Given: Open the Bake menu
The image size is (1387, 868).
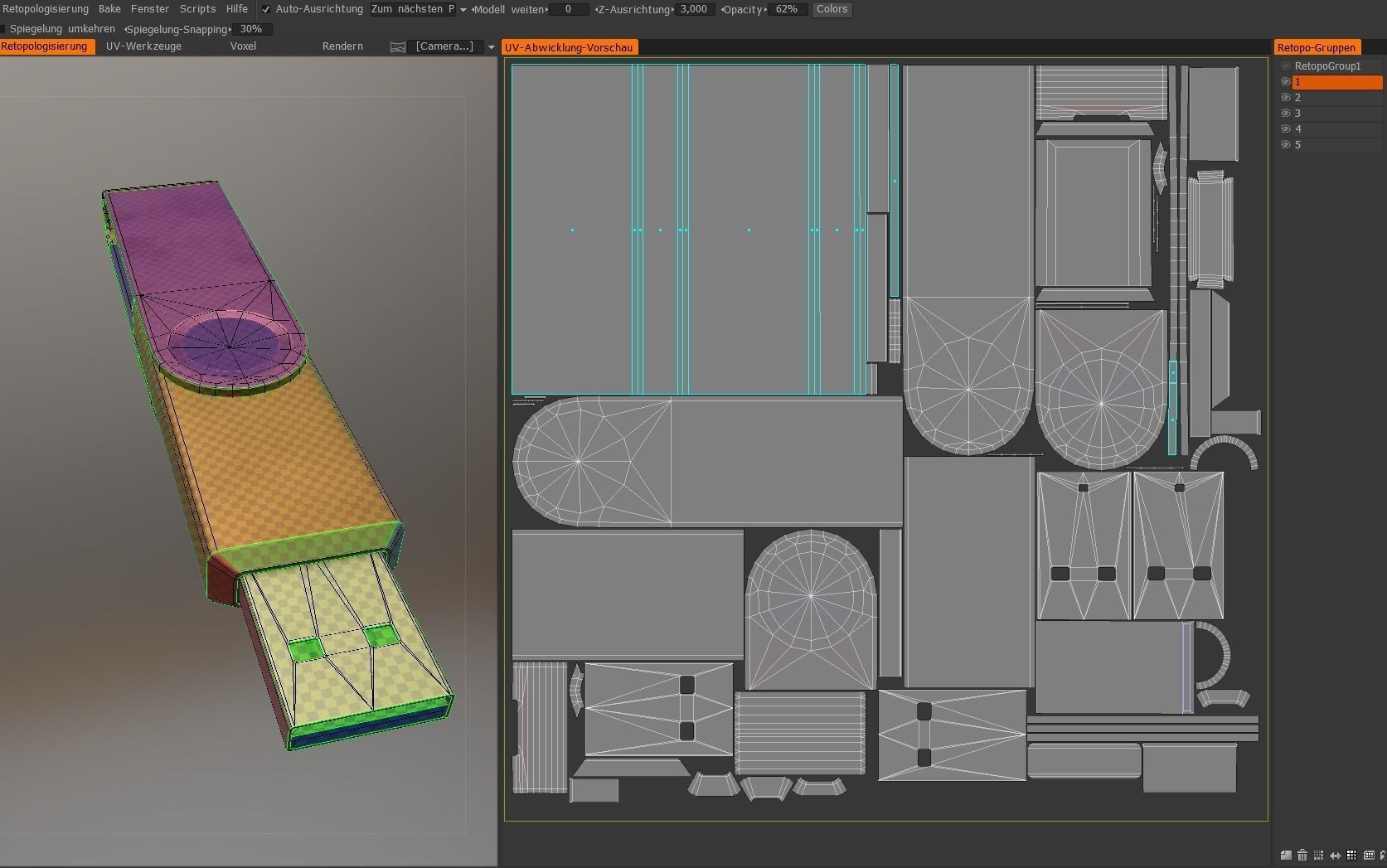Looking at the screenshot, I should (x=109, y=9).
